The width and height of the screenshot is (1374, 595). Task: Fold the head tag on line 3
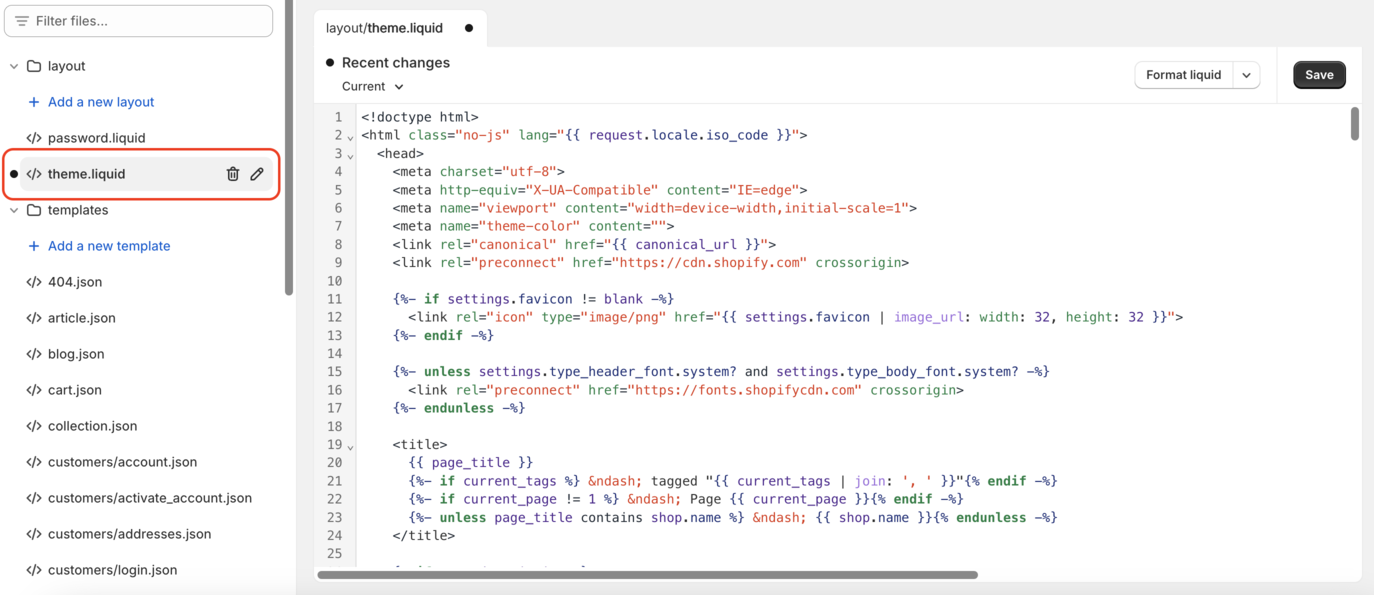tap(350, 155)
